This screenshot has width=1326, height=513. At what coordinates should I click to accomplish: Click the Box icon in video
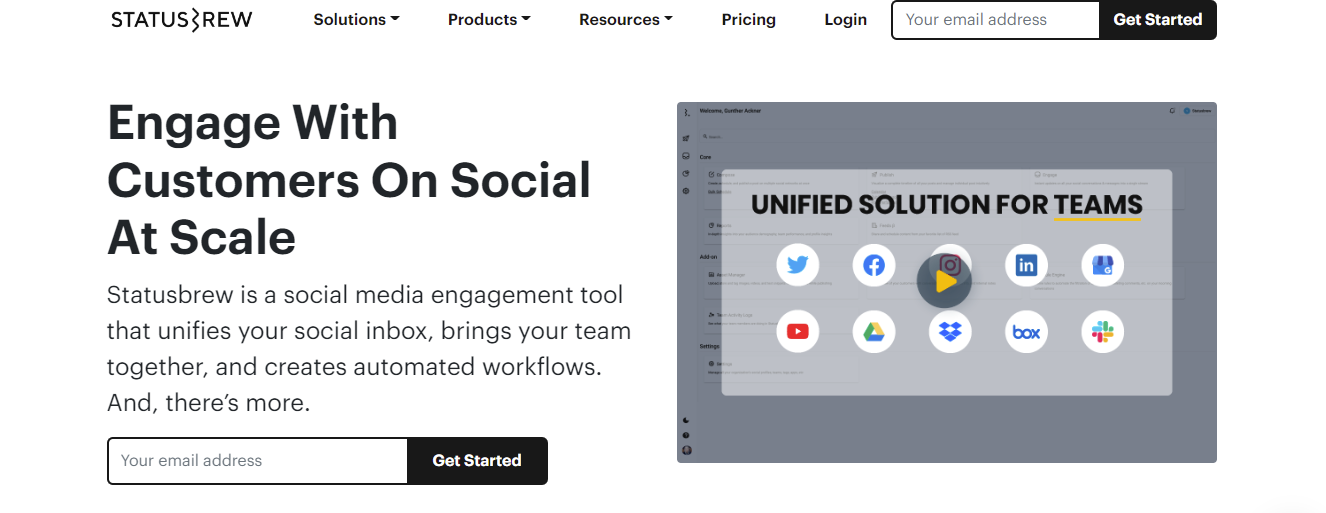tap(1026, 332)
